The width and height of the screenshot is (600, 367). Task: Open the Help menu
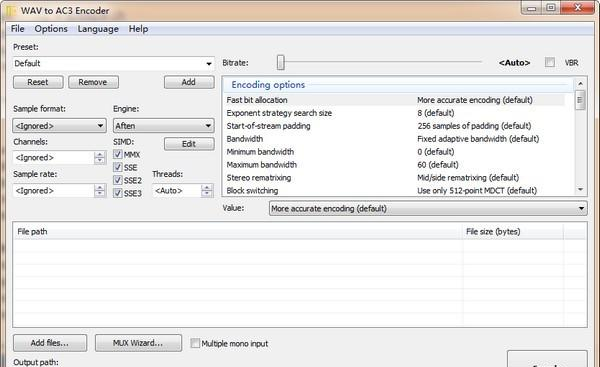point(138,29)
